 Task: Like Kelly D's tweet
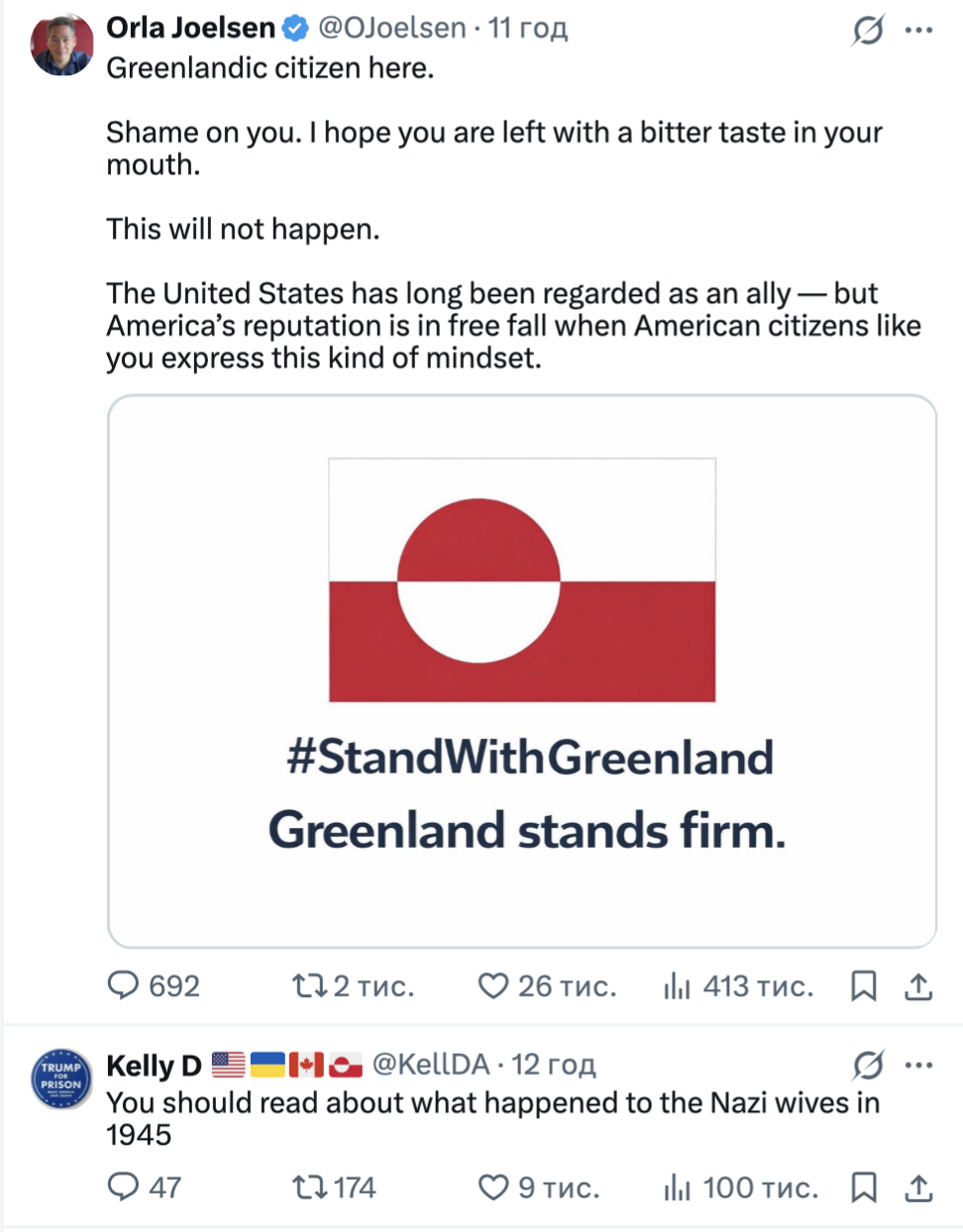click(492, 1186)
